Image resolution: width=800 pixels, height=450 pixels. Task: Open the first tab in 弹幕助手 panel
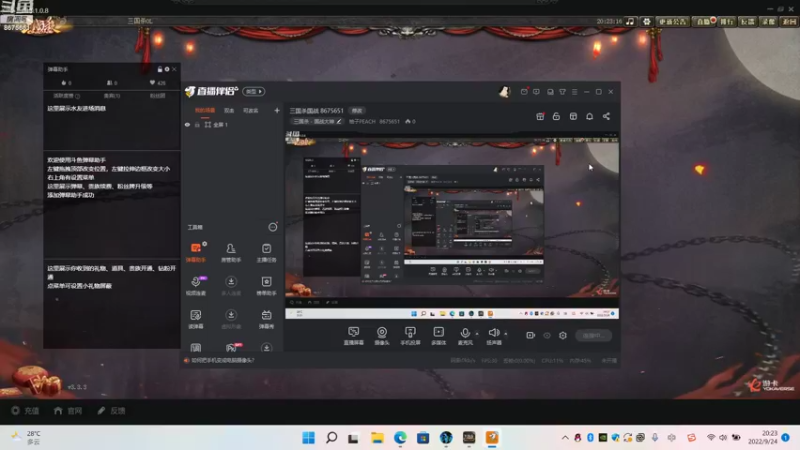click(x=67, y=96)
